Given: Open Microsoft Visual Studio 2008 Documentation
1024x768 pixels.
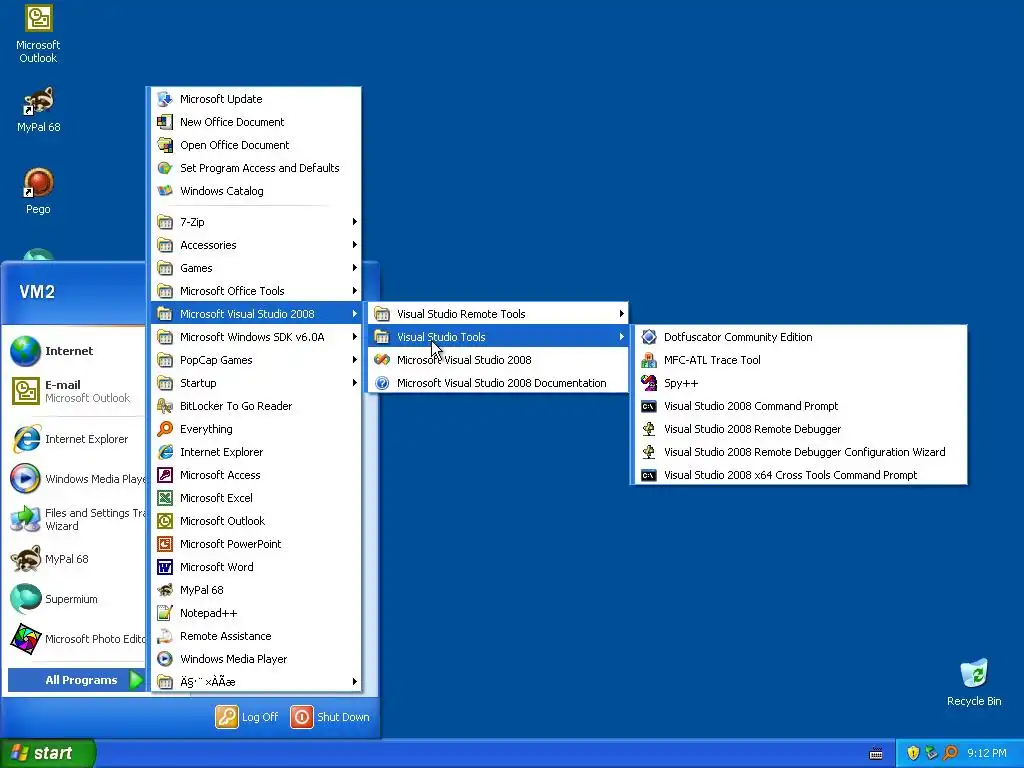Looking at the screenshot, I should click(498, 383).
